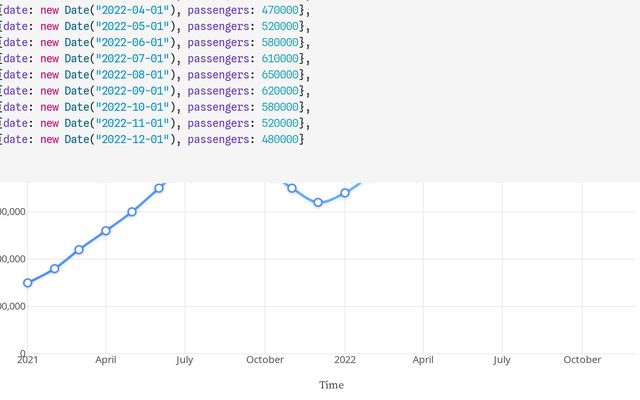Click the marker just after the first October tick

[x=292, y=188]
